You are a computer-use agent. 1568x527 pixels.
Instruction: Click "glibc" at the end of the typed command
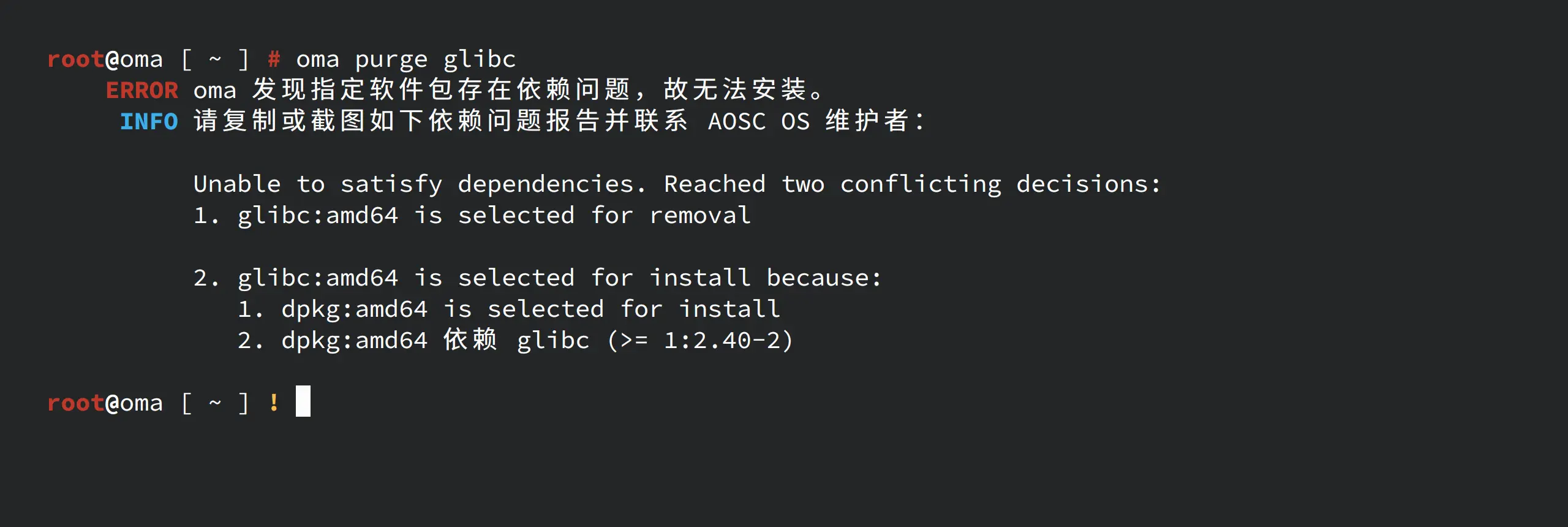(480, 59)
